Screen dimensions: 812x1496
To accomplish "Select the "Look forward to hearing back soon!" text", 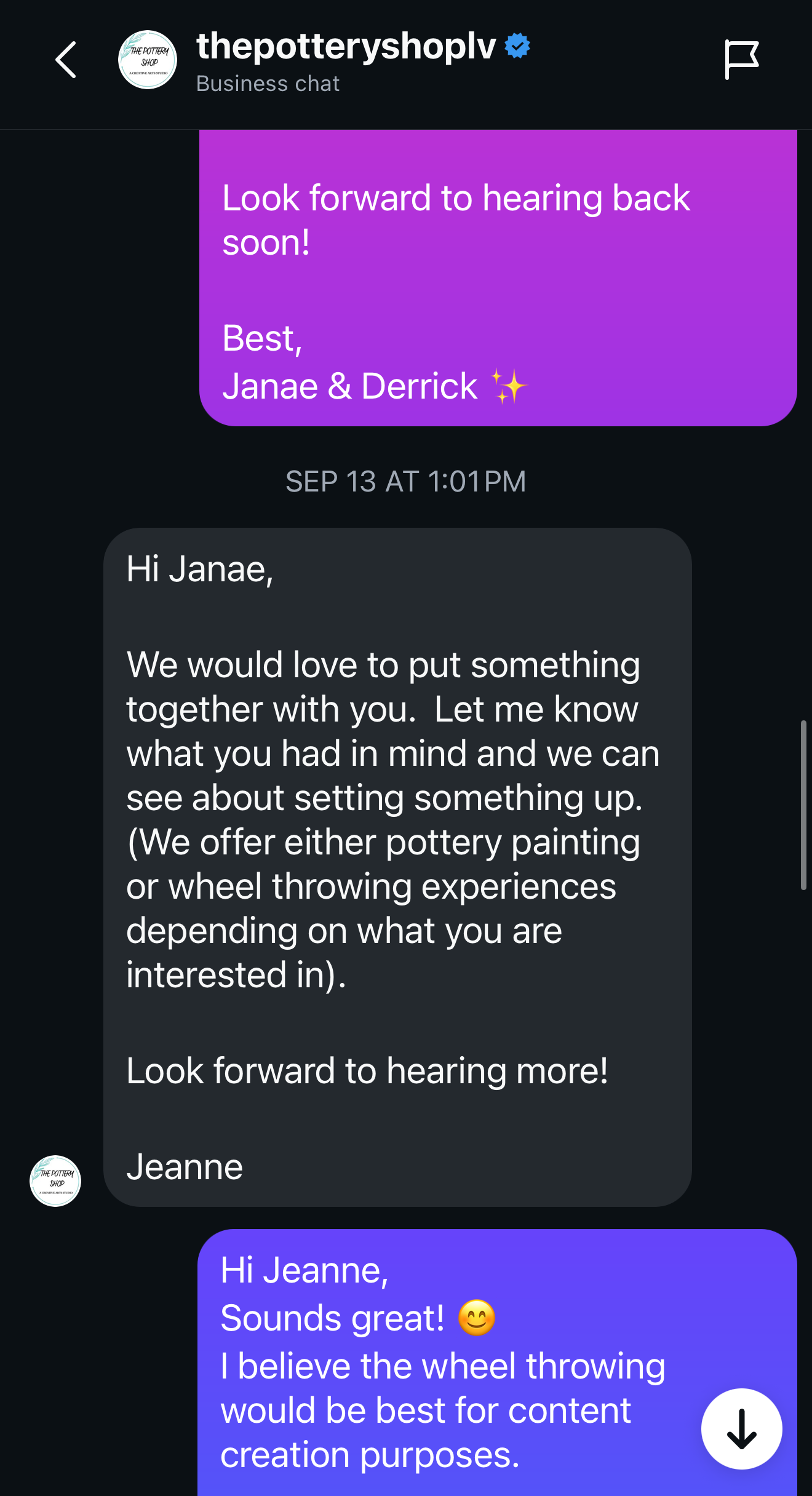I will [x=455, y=220].
